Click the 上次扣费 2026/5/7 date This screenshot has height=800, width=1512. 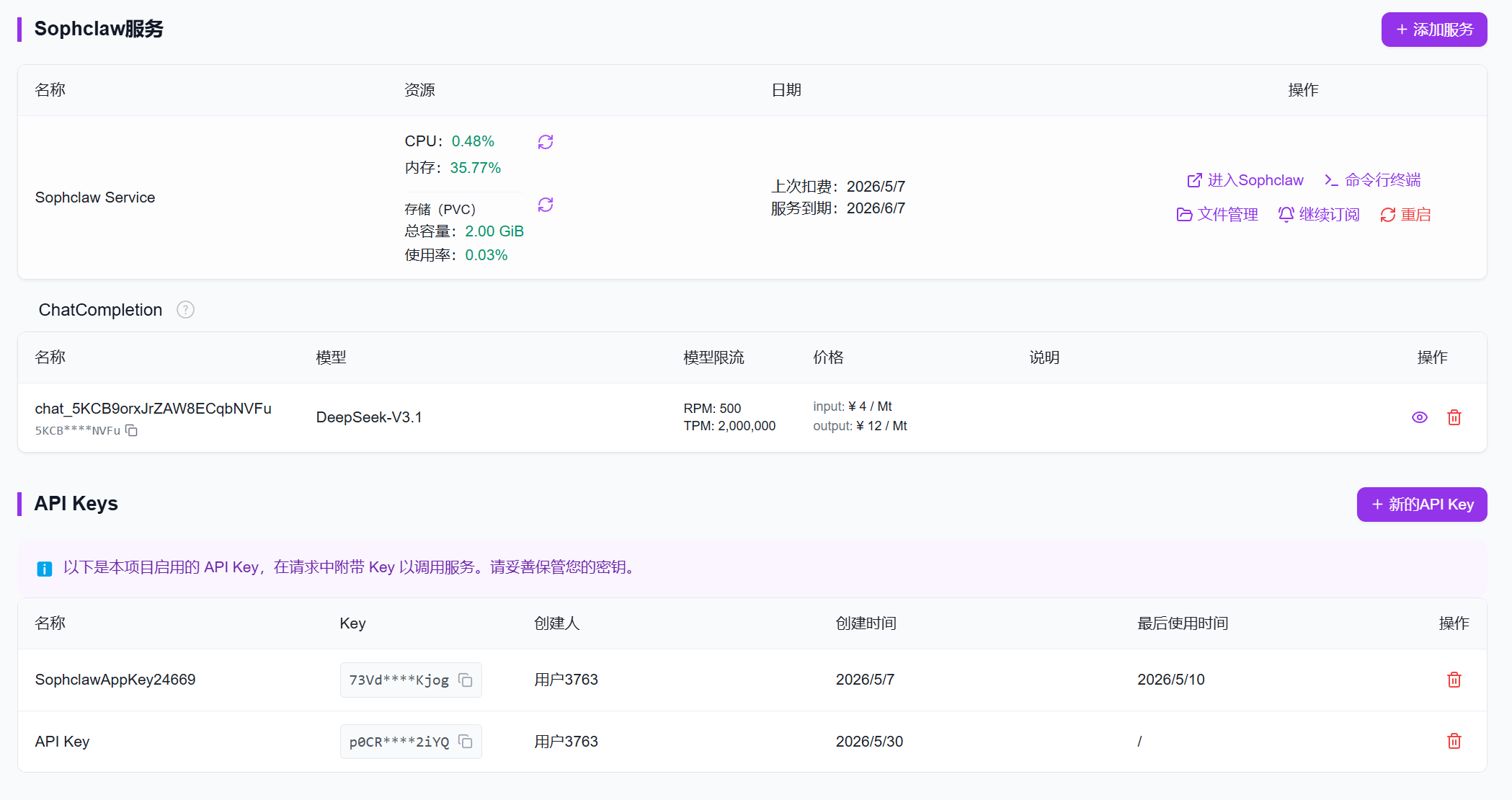tap(838, 187)
